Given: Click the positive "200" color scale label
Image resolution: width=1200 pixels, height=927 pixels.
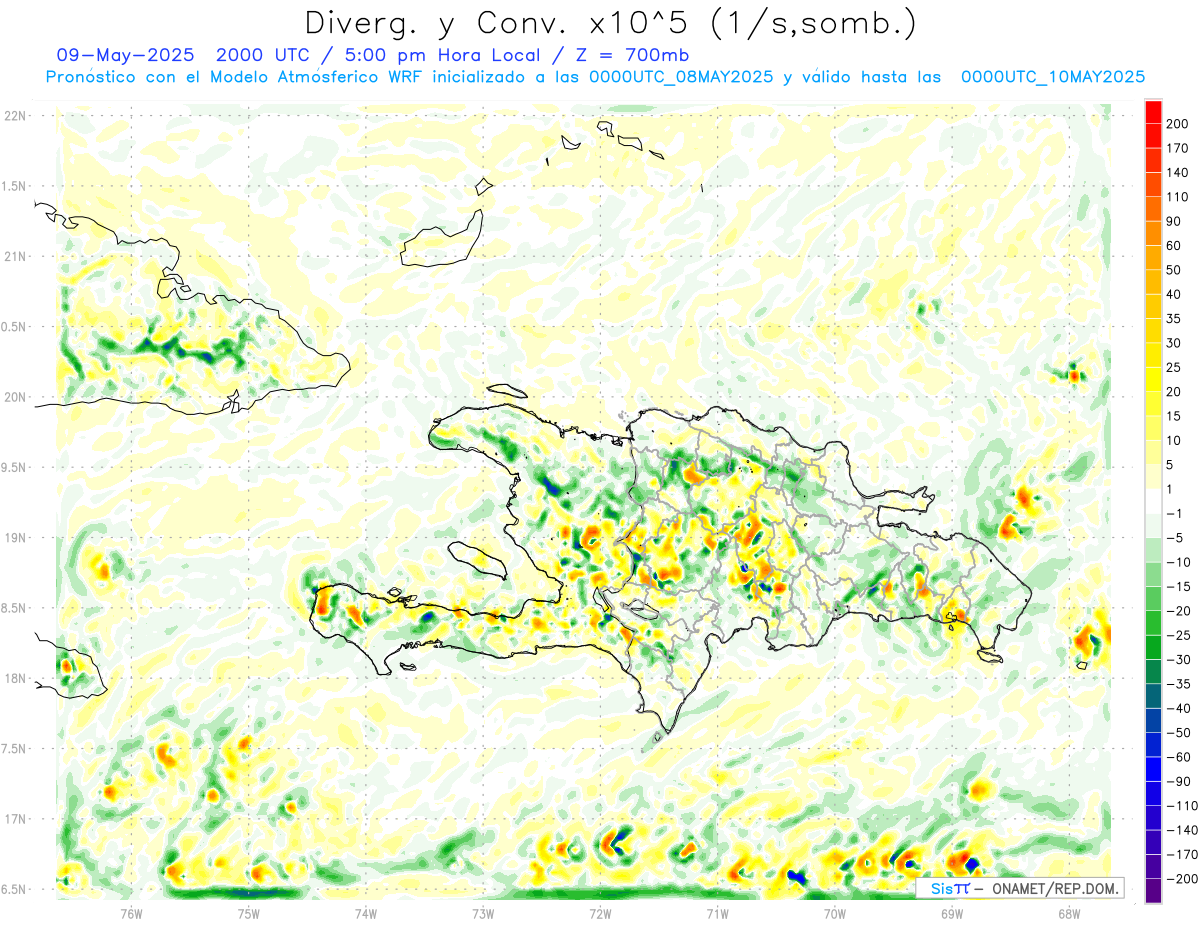Looking at the screenshot, I should (x=1177, y=124).
